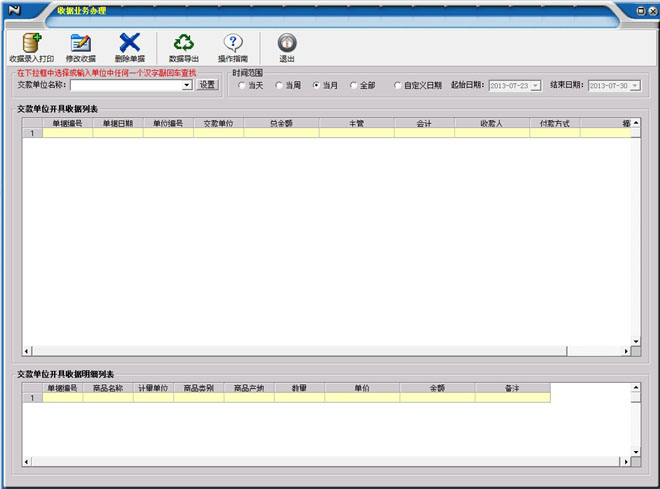Enable the 自定义日期 custom date option
The image size is (660, 489).
pos(399,86)
